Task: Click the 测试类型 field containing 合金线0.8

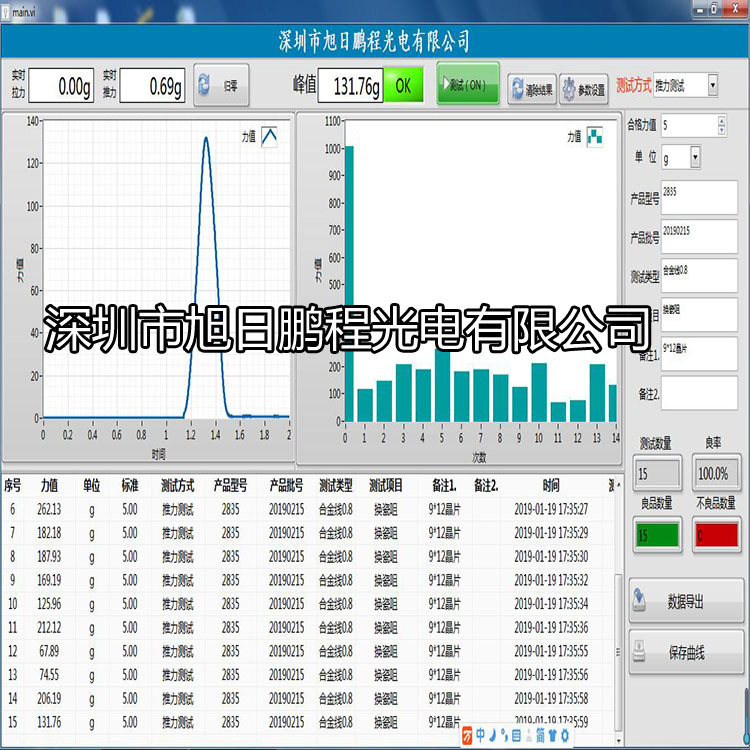Action: pyautogui.click(x=699, y=276)
